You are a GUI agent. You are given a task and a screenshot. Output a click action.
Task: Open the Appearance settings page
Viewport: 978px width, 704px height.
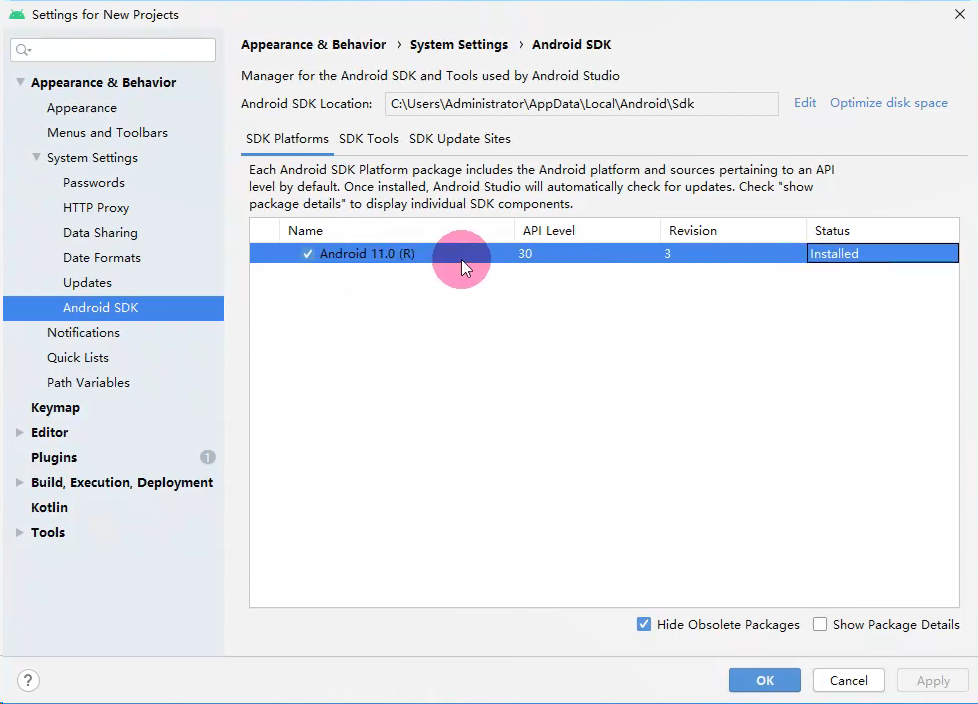(82, 108)
